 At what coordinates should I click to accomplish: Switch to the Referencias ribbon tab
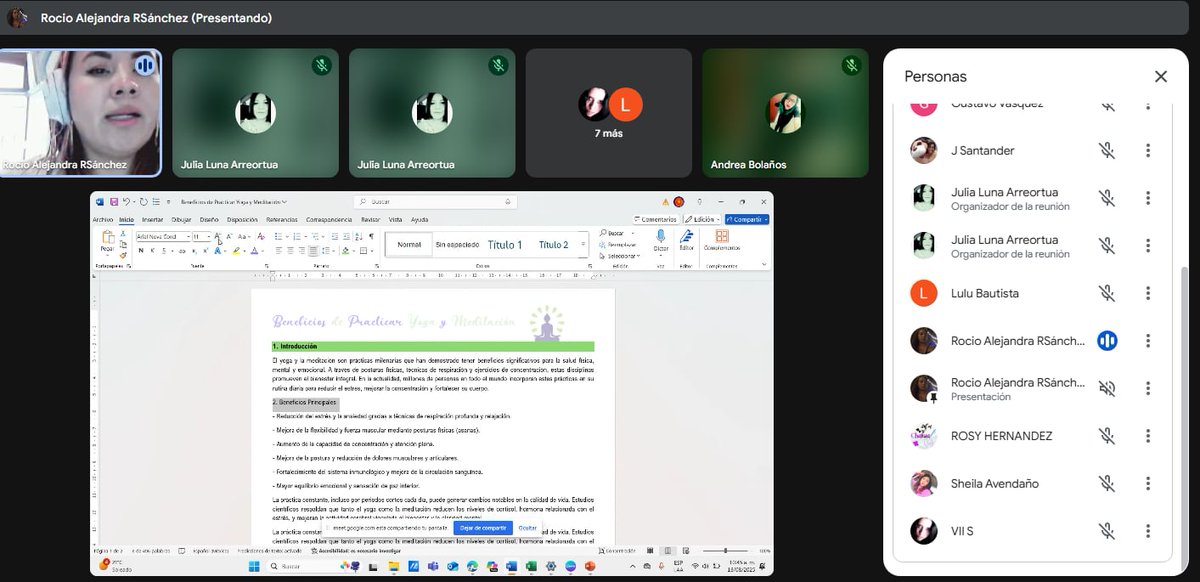(x=282, y=219)
